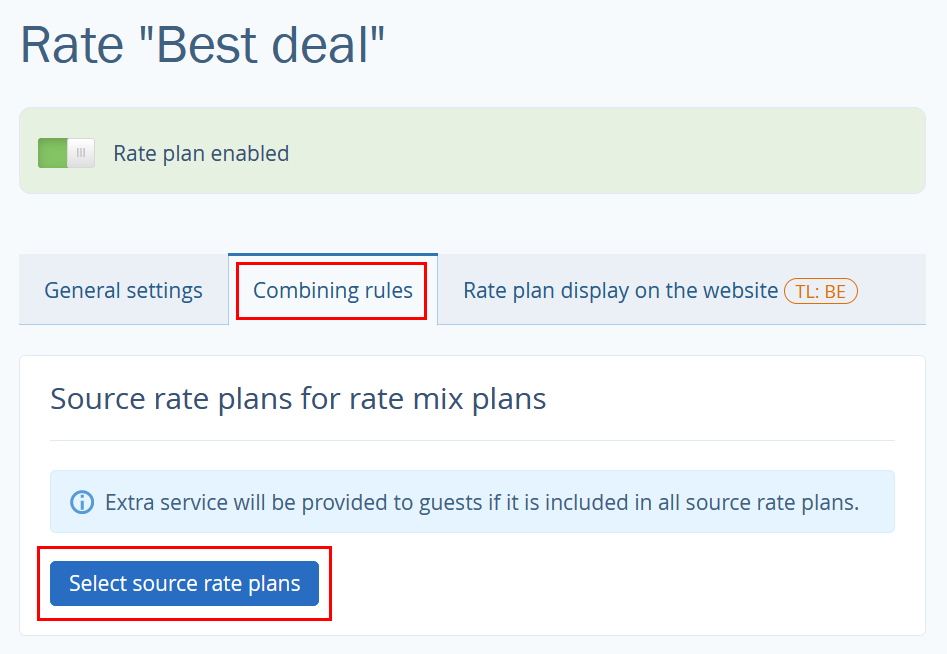Click the Rate "Best deal" page title
The image size is (947, 654).
(202, 45)
